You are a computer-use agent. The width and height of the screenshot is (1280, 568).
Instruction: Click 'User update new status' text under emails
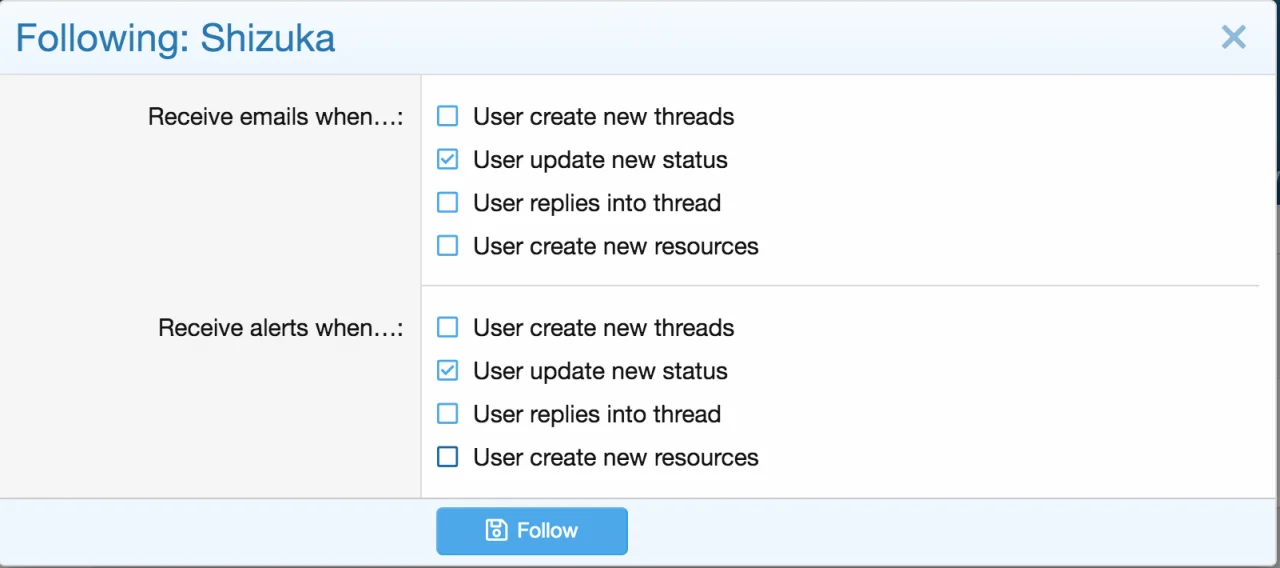[x=600, y=160]
